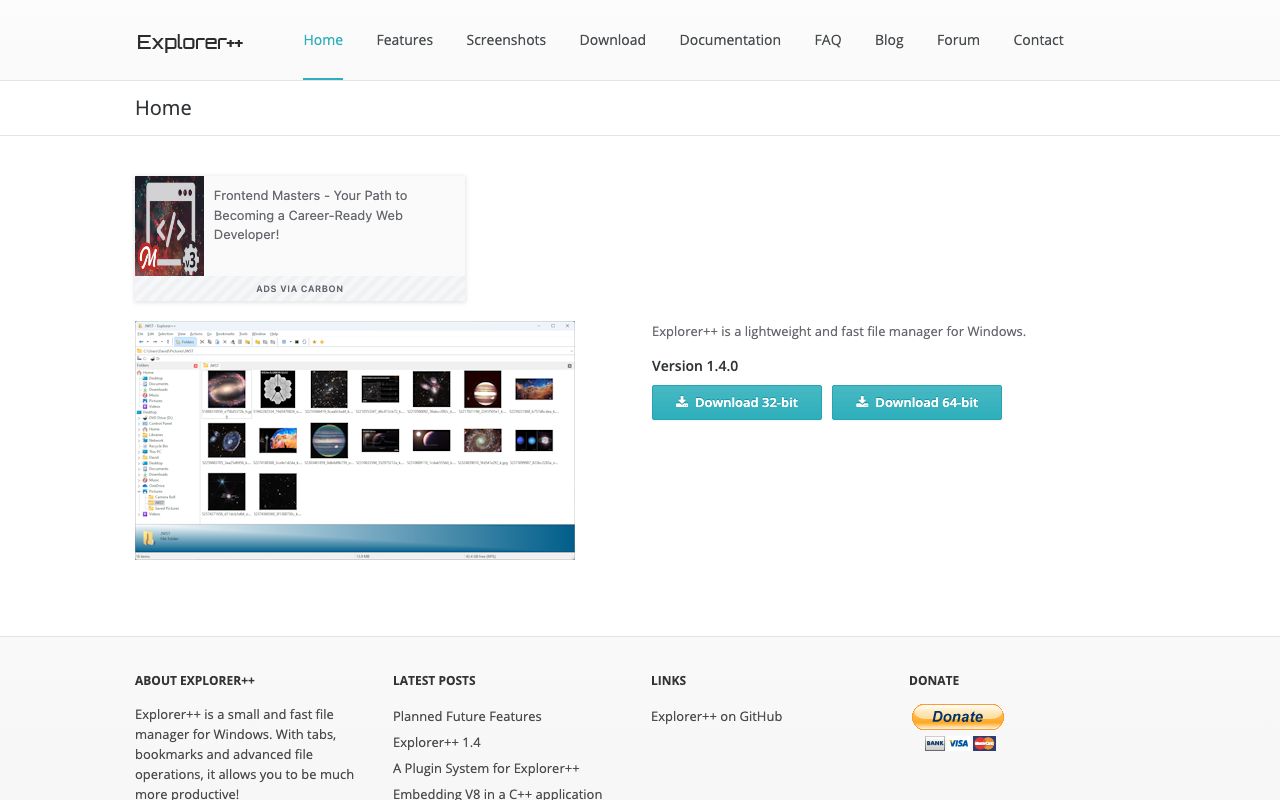Screen dimensions: 1280x800
Task: Open the Home navigation tab
Action: click(323, 40)
